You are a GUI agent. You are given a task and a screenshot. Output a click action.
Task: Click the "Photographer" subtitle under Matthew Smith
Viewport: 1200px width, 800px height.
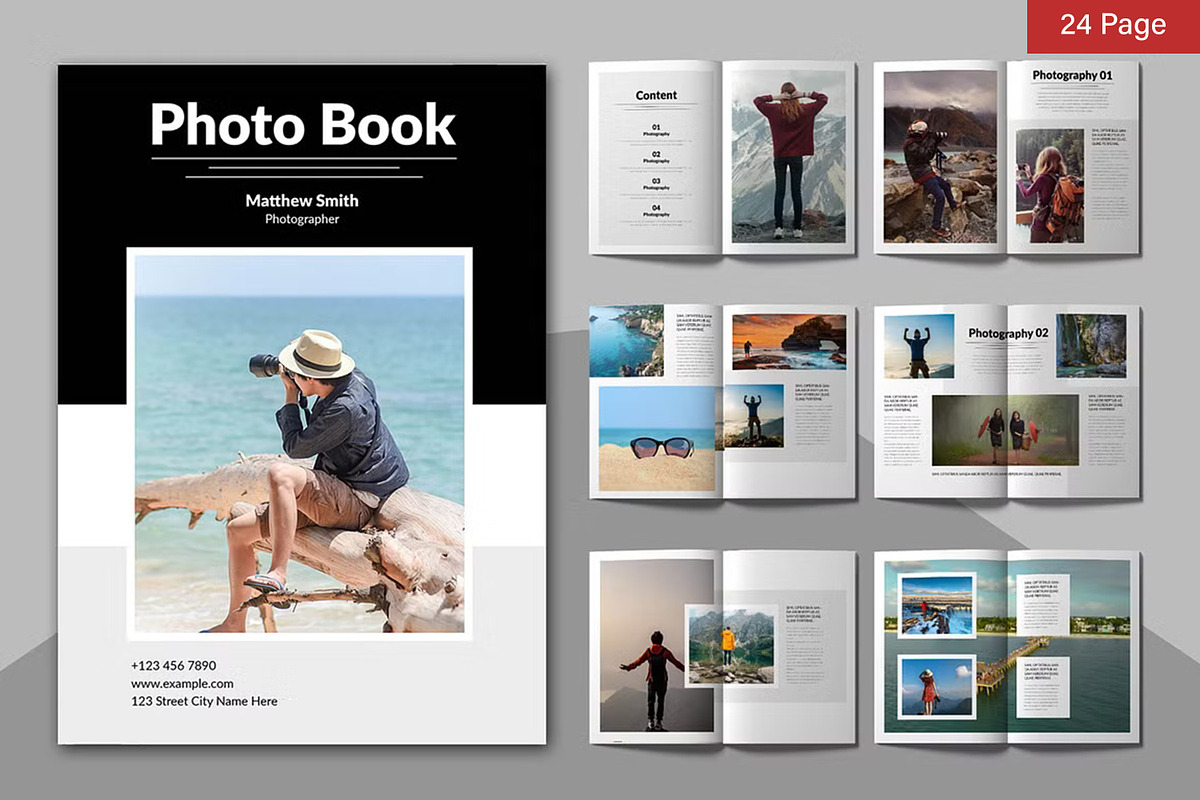point(302,219)
